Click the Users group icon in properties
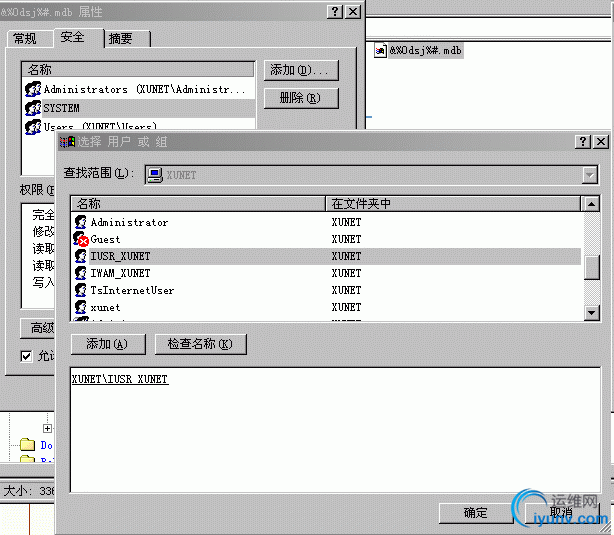 coord(33,126)
